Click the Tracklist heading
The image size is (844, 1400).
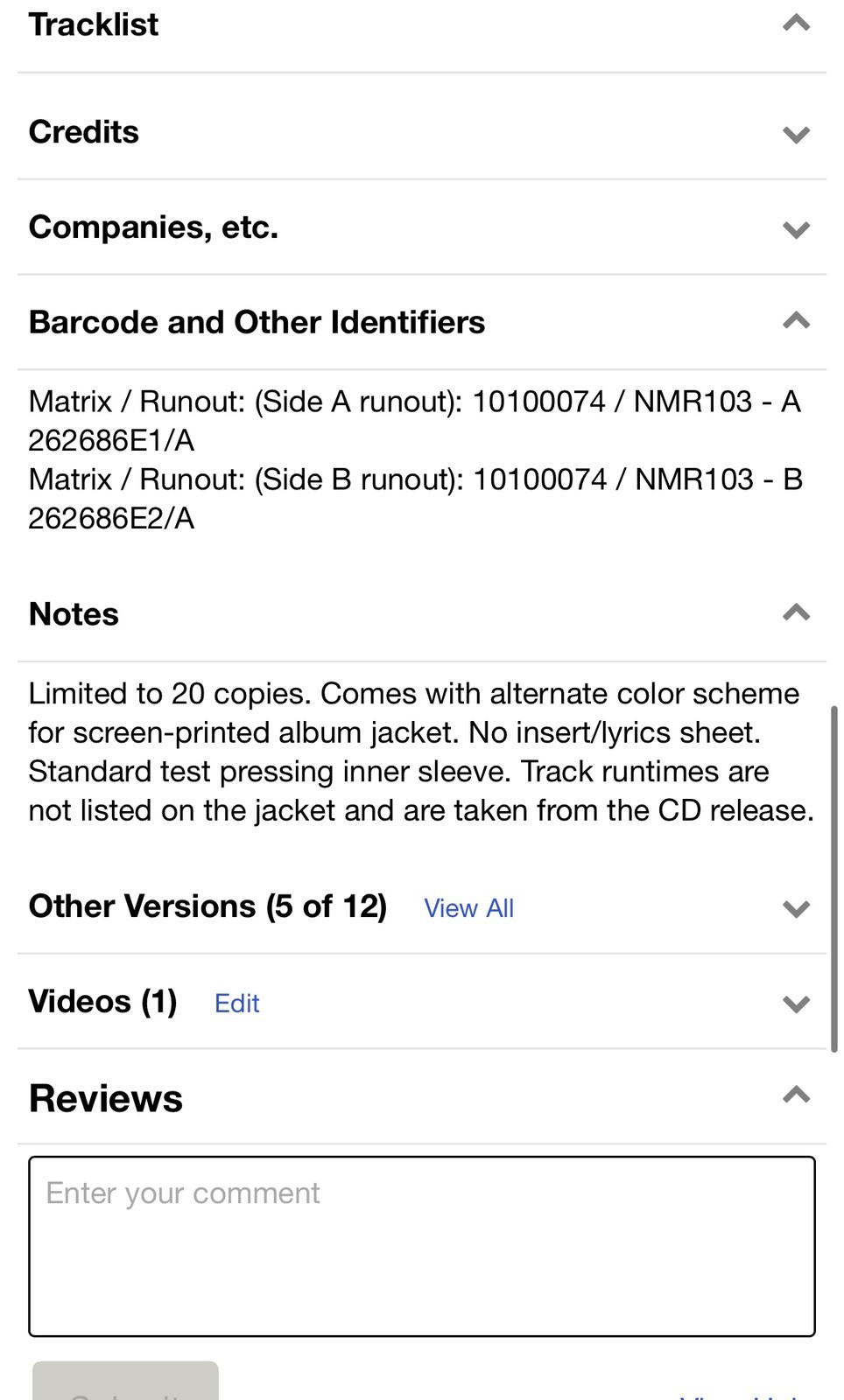94,24
